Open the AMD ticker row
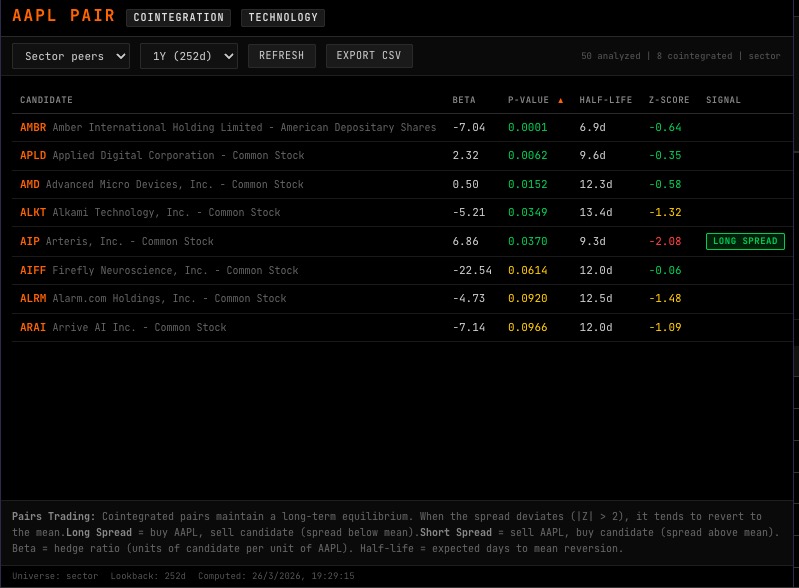Image resolution: width=799 pixels, height=588 pixels. (x=402, y=184)
